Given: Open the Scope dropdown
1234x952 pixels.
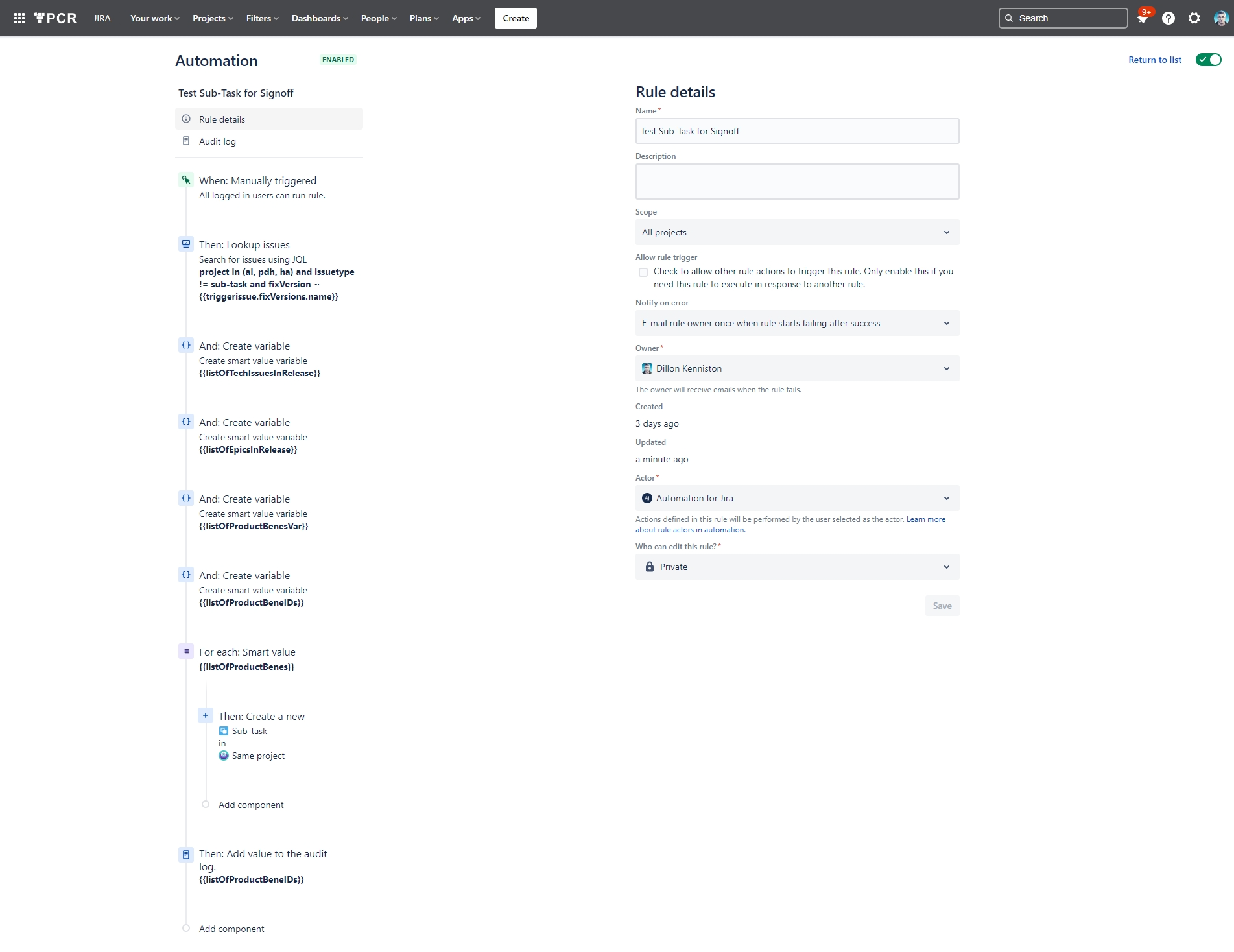Looking at the screenshot, I should pos(796,232).
